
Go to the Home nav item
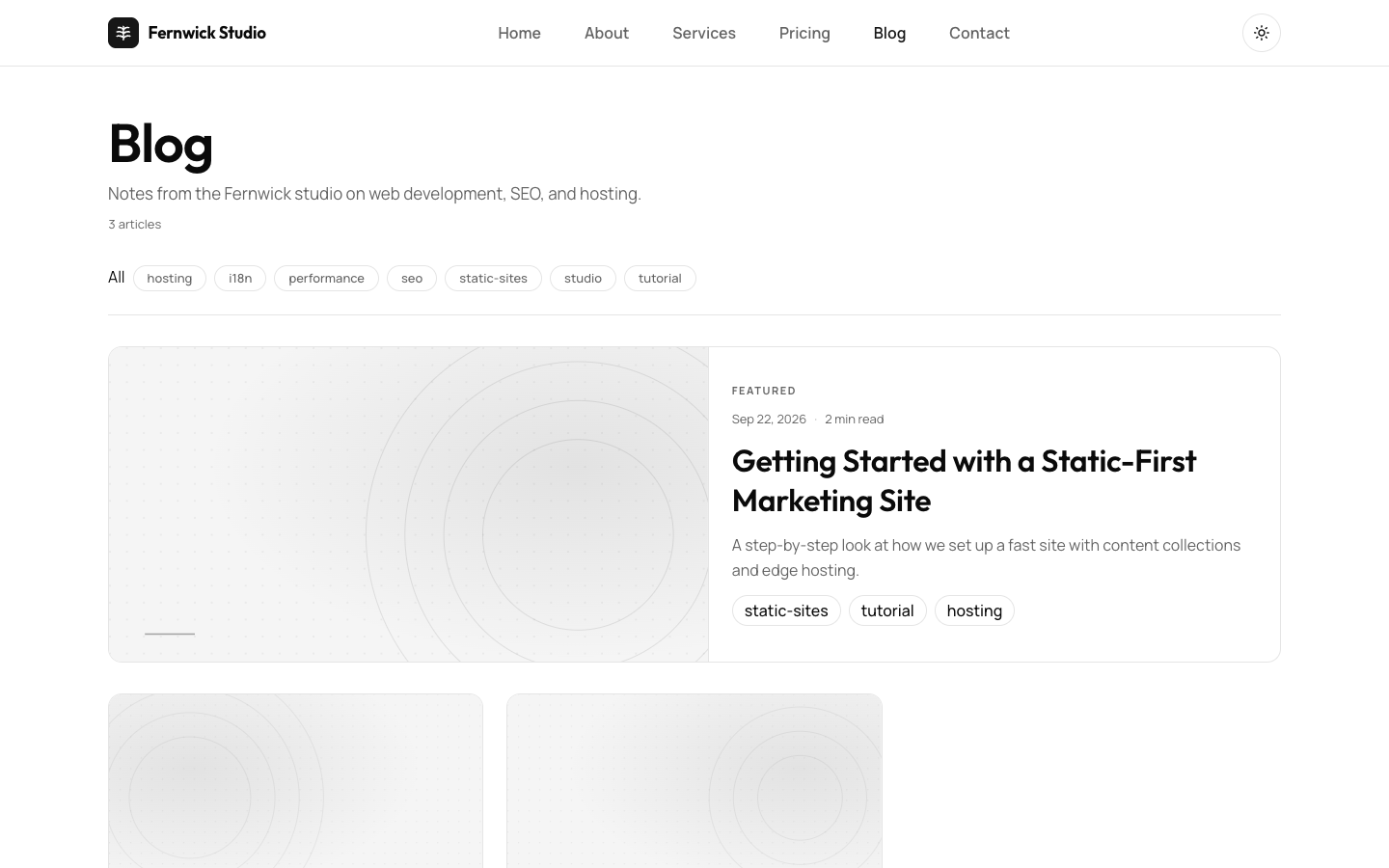point(519,33)
